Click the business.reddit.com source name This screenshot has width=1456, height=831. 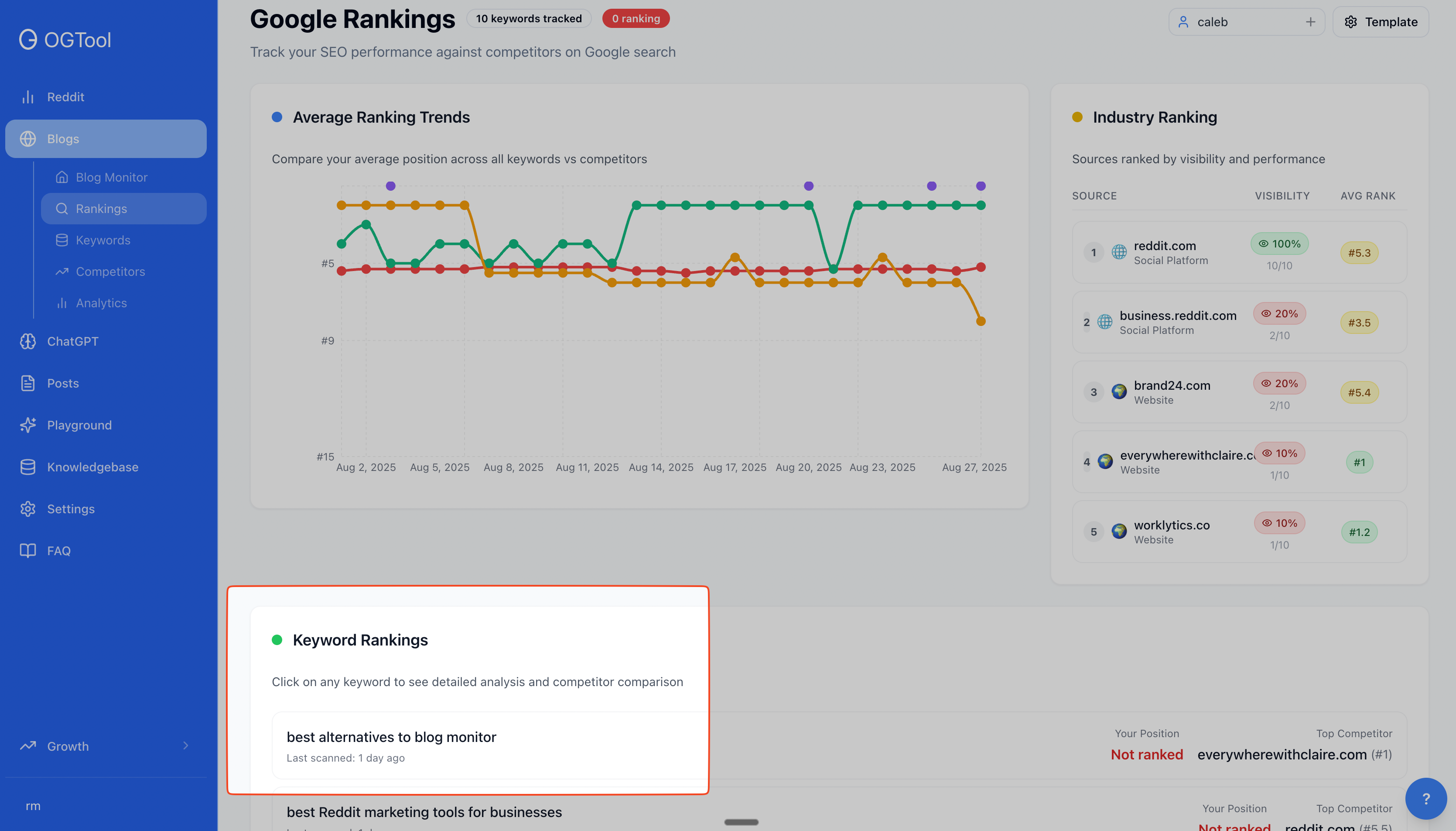tap(1178, 316)
